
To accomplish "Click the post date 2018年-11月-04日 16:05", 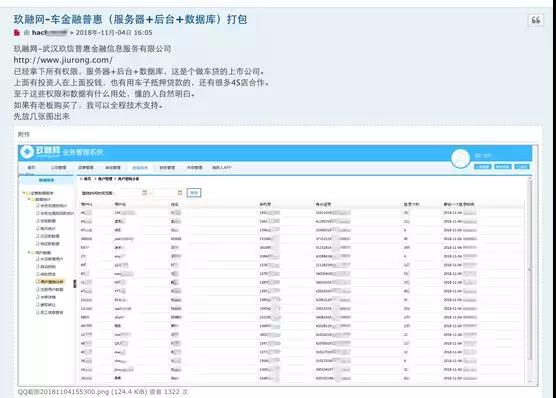I will pos(114,33).
